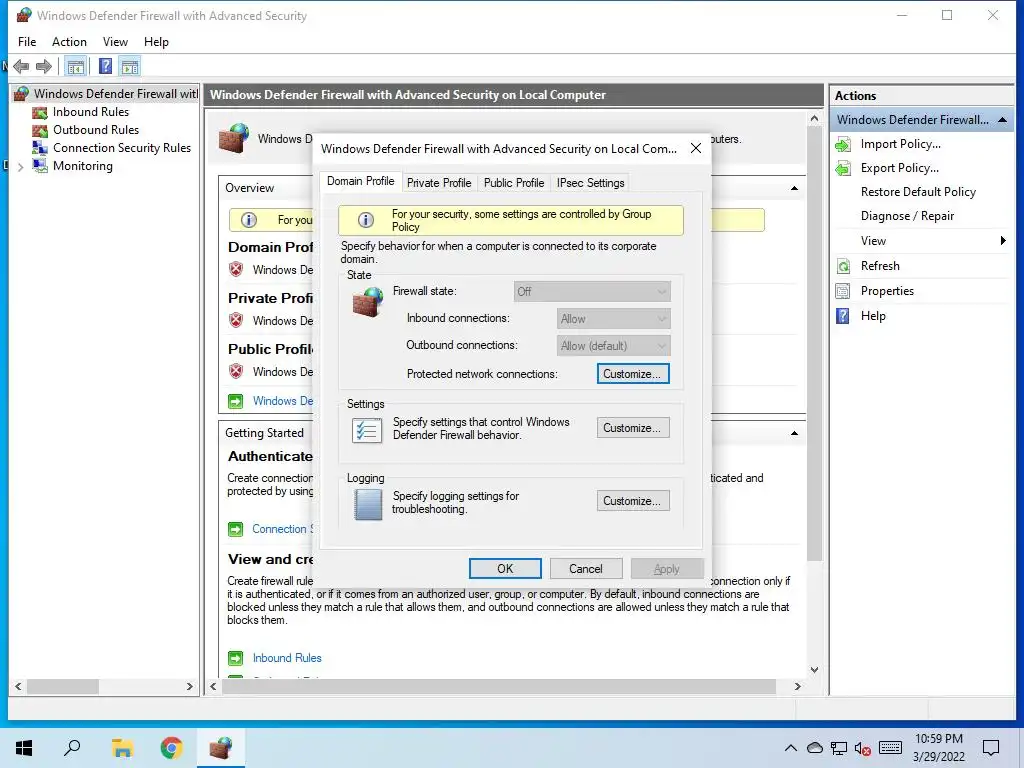Open the notification center icon
The image size is (1024, 768).
(991, 748)
